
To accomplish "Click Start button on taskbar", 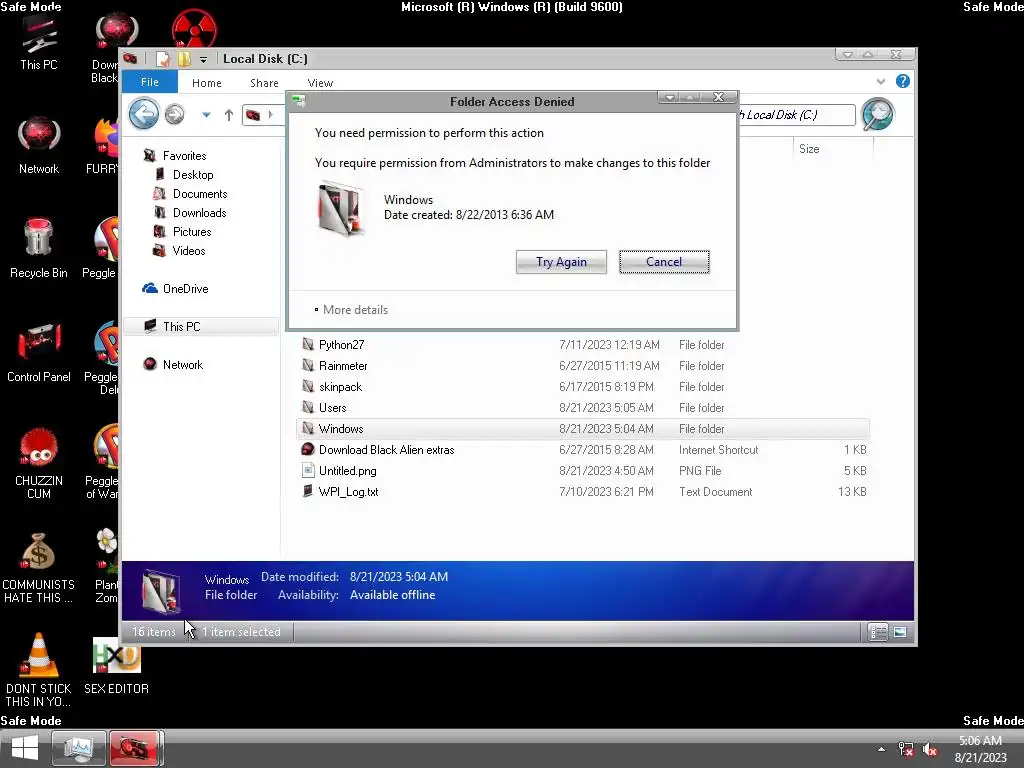I will (x=25, y=748).
